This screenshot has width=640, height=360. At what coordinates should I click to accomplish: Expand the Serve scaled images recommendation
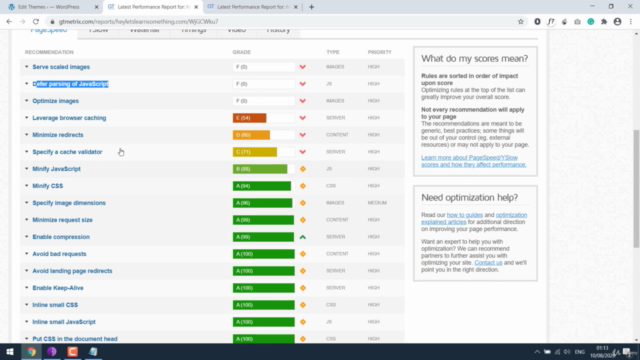tap(27, 67)
